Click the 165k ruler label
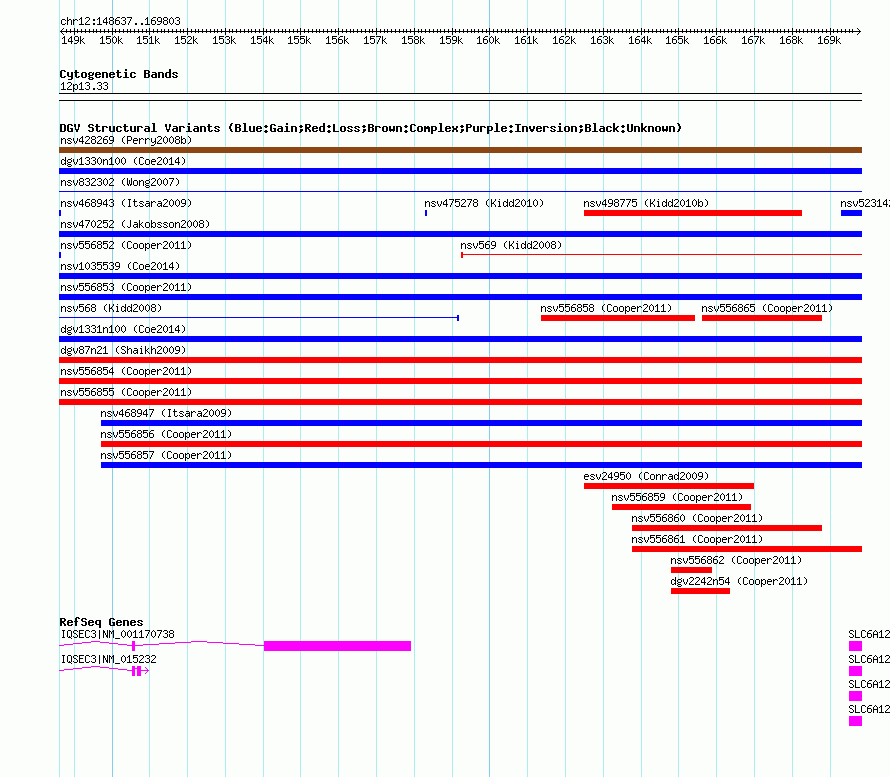This screenshot has height=777, width=890. (x=677, y=40)
